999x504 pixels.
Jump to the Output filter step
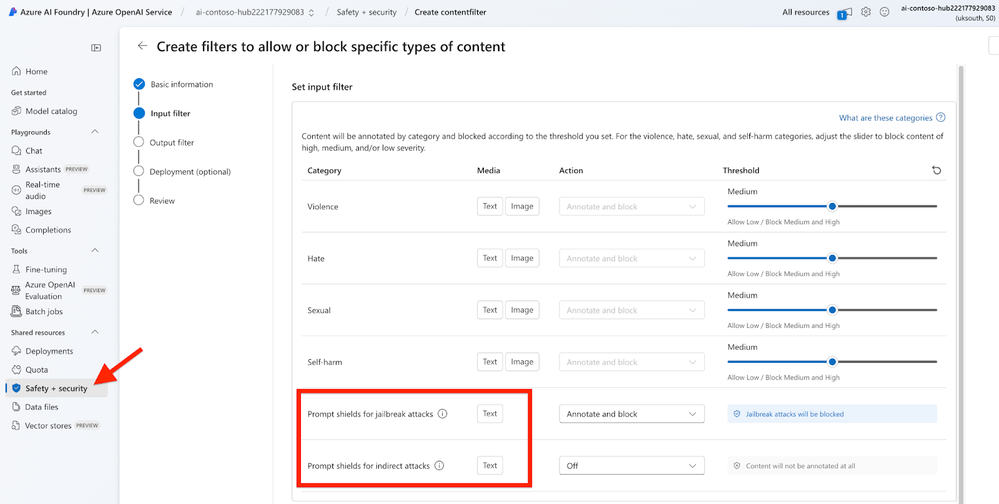click(x=172, y=143)
